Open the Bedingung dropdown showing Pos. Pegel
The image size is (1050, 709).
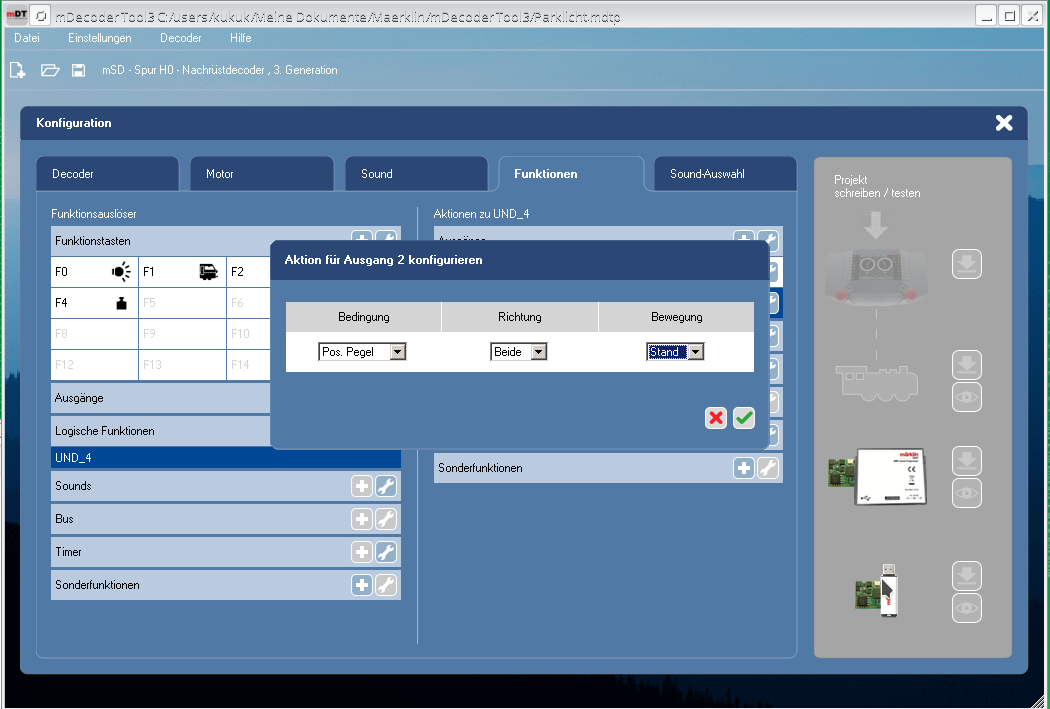(x=362, y=352)
